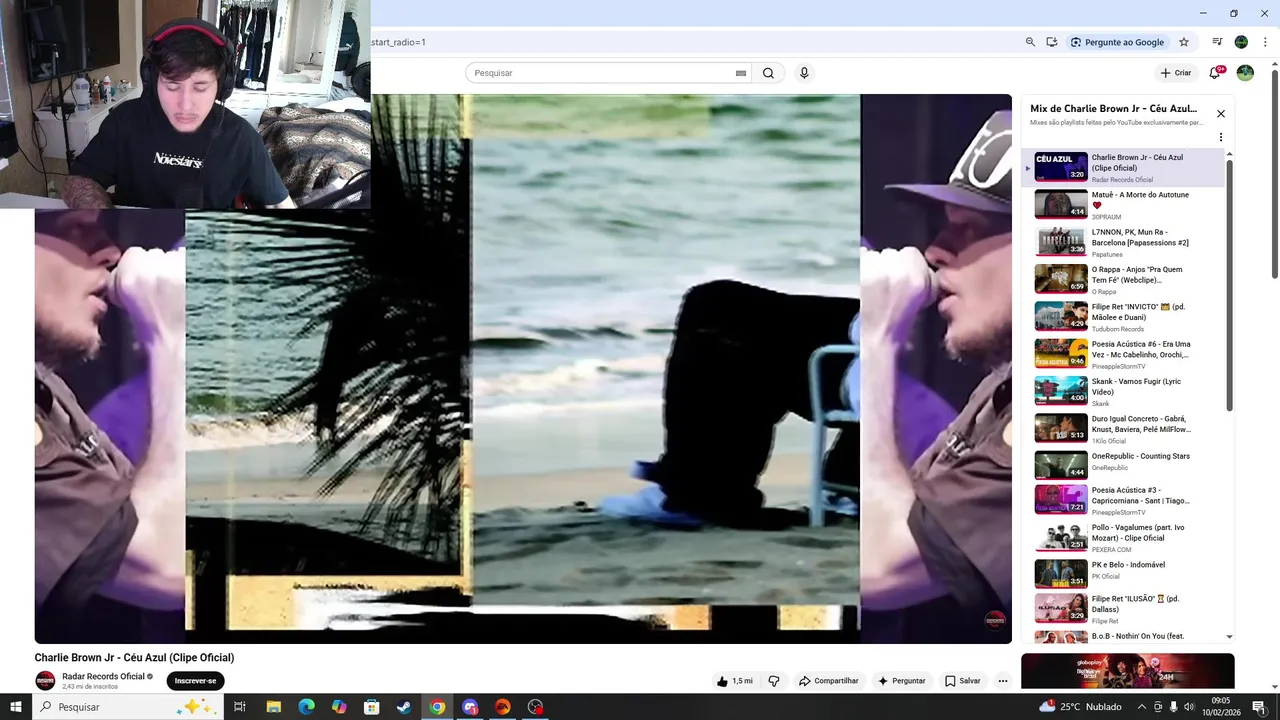This screenshot has height=720, width=1280.
Task: Open the Windows notification center icon
Action: point(1259,707)
